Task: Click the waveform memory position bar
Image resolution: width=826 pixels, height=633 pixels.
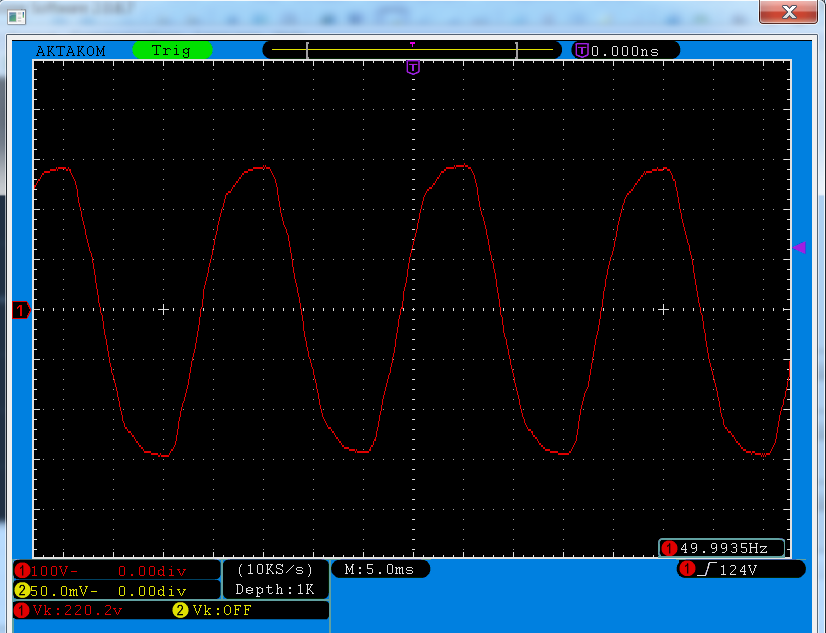Action: click(x=412, y=50)
